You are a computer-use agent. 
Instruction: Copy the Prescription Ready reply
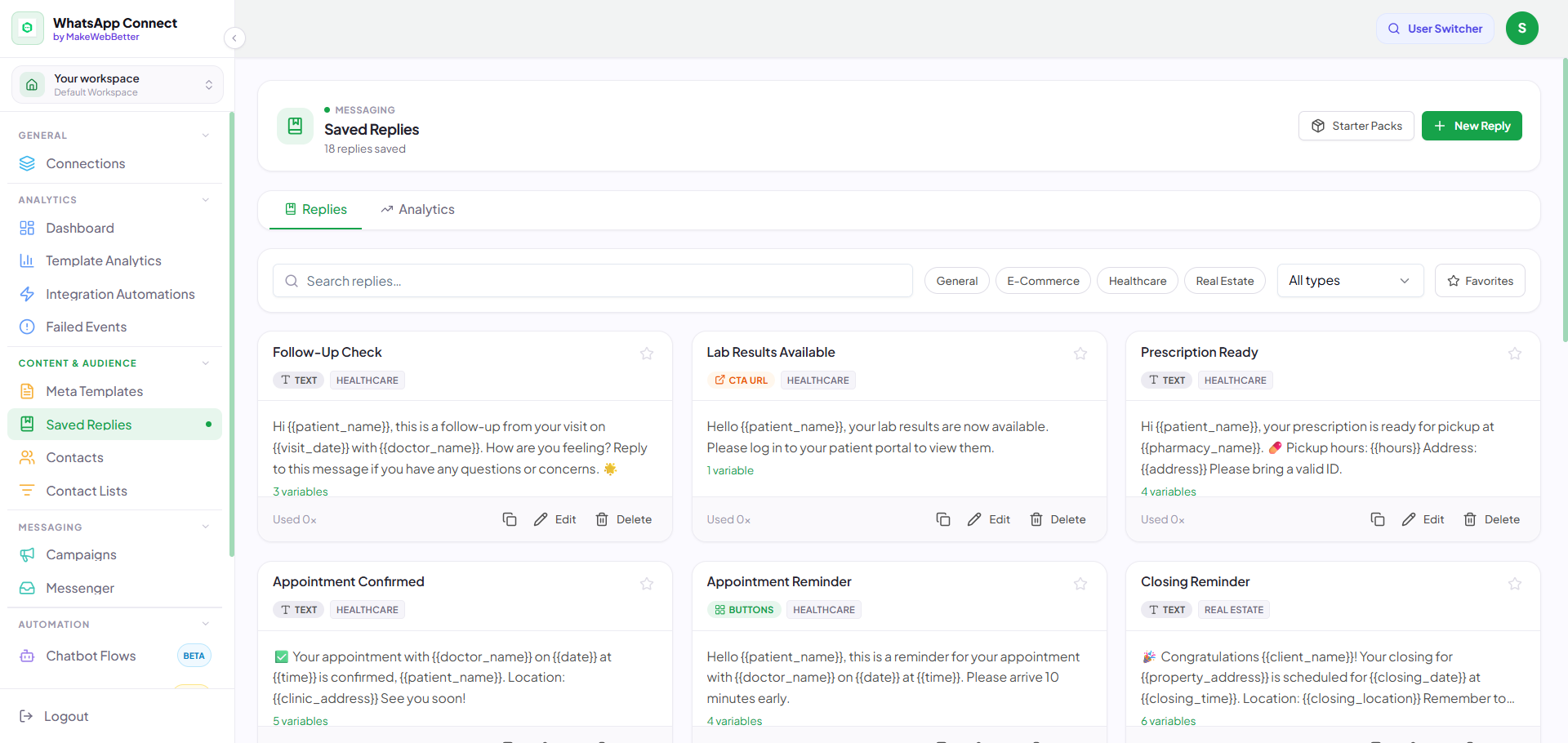pyautogui.click(x=1378, y=519)
